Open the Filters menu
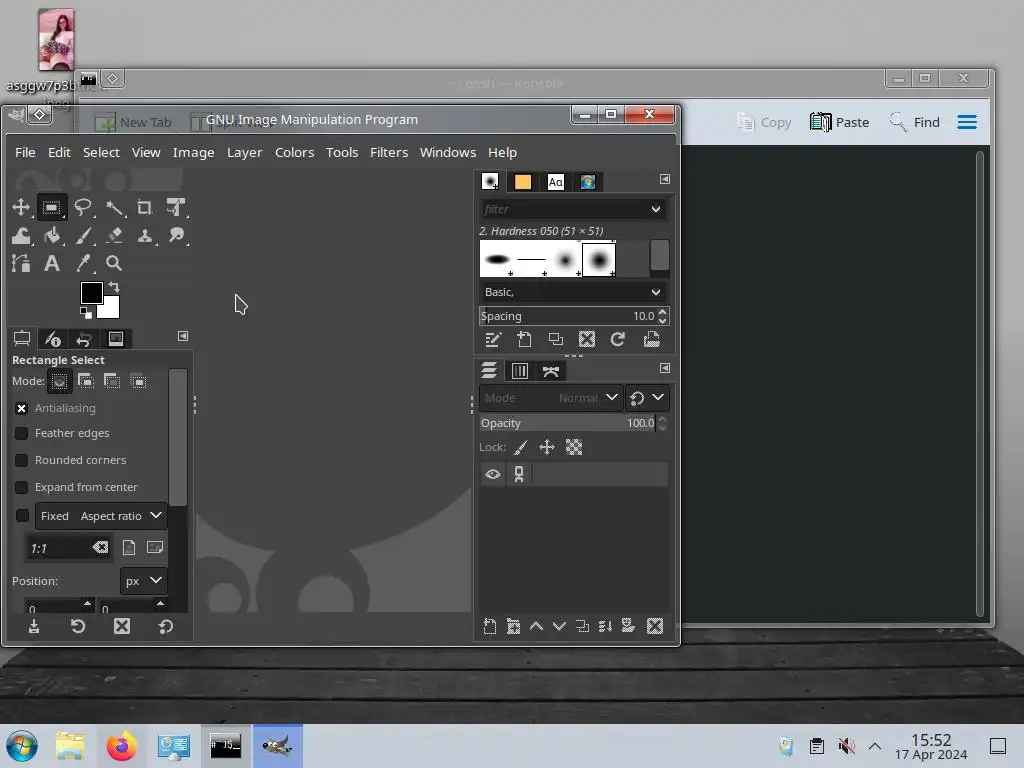The image size is (1024, 768). click(389, 152)
